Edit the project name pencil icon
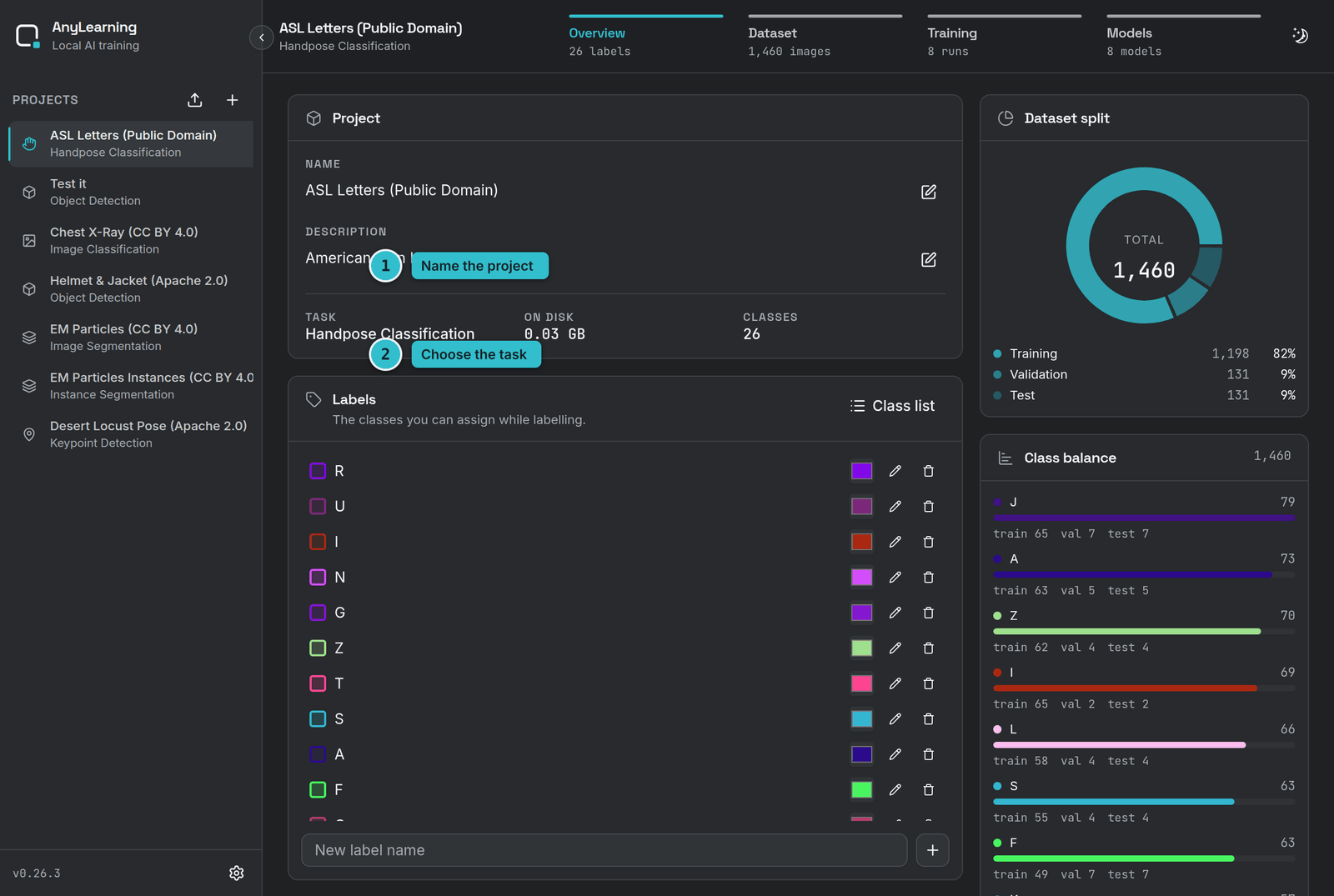Image resolution: width=1334 pixels, height=896 pixels. (x=929, y=192)
